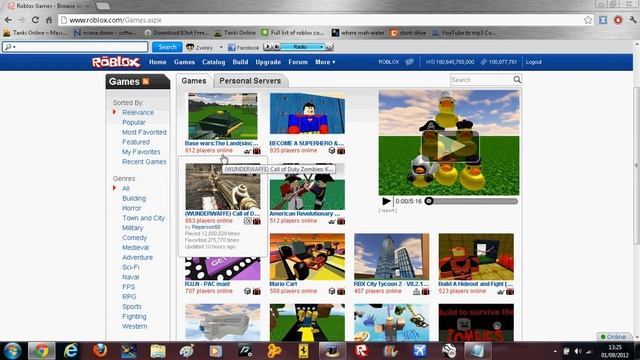Select the Games tab
640x360 pixels.
[x=194, y=81]
